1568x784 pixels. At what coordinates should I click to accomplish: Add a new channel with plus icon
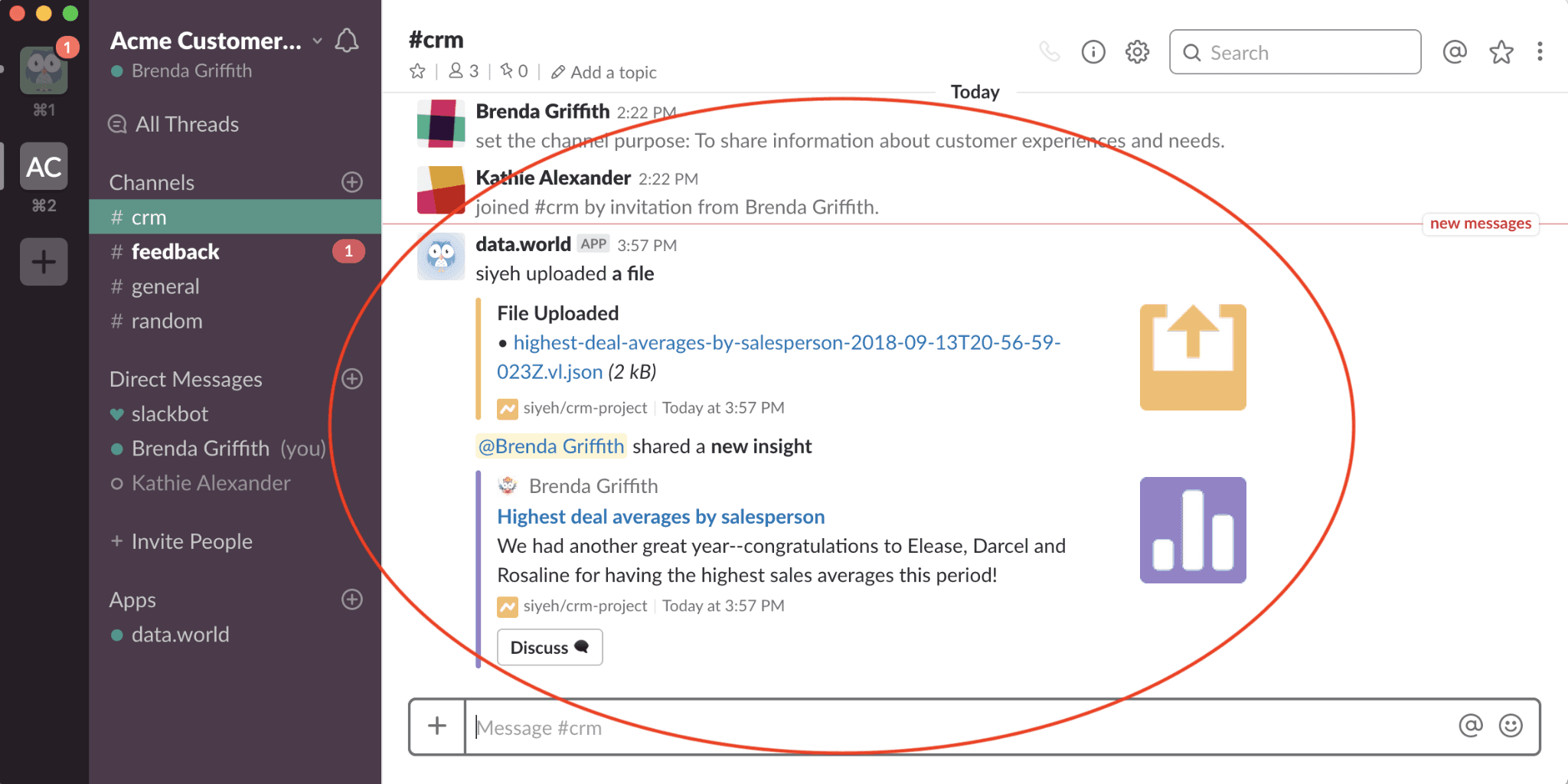352,182
